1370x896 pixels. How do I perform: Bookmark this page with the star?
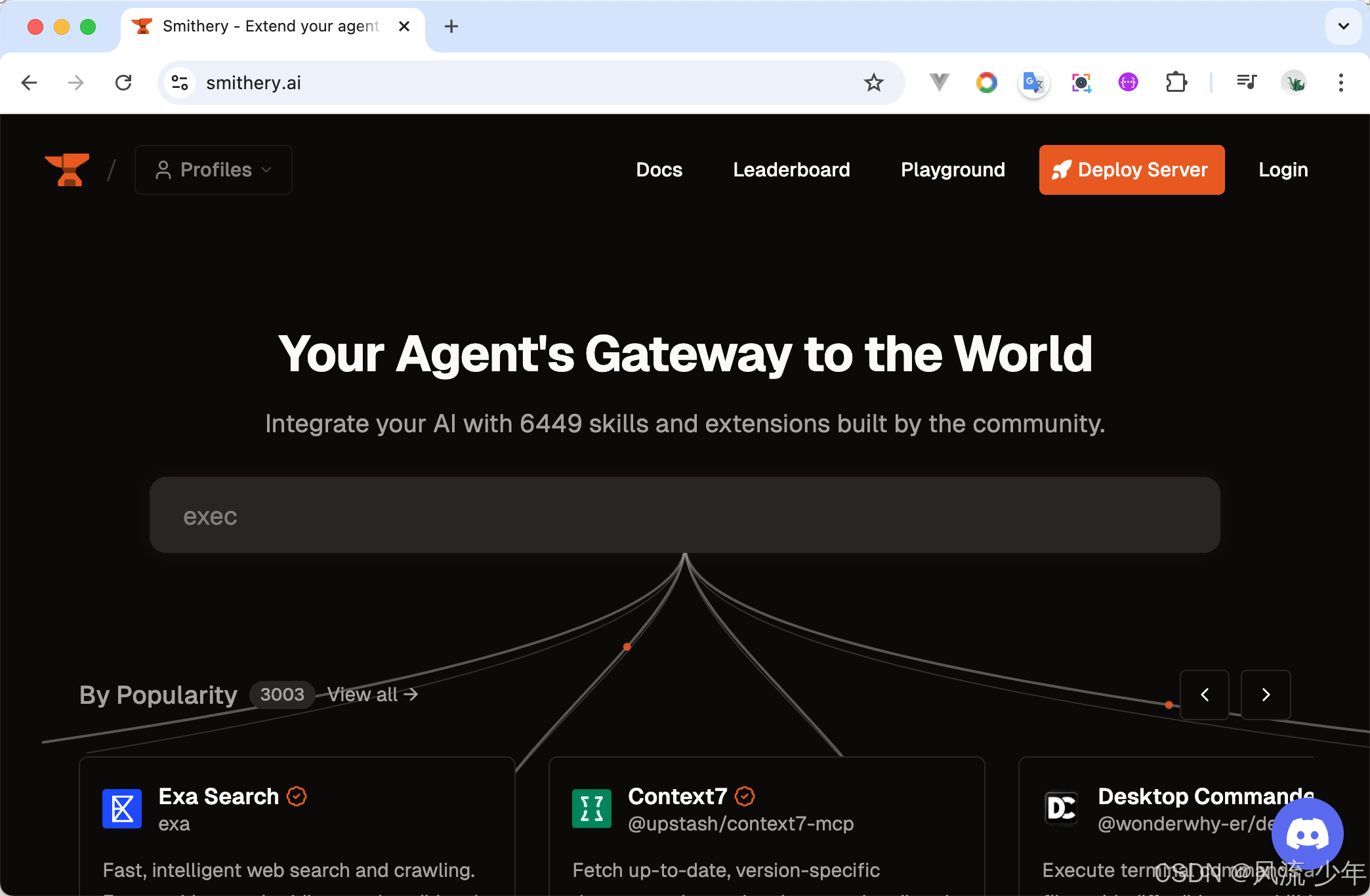[873, 83]
